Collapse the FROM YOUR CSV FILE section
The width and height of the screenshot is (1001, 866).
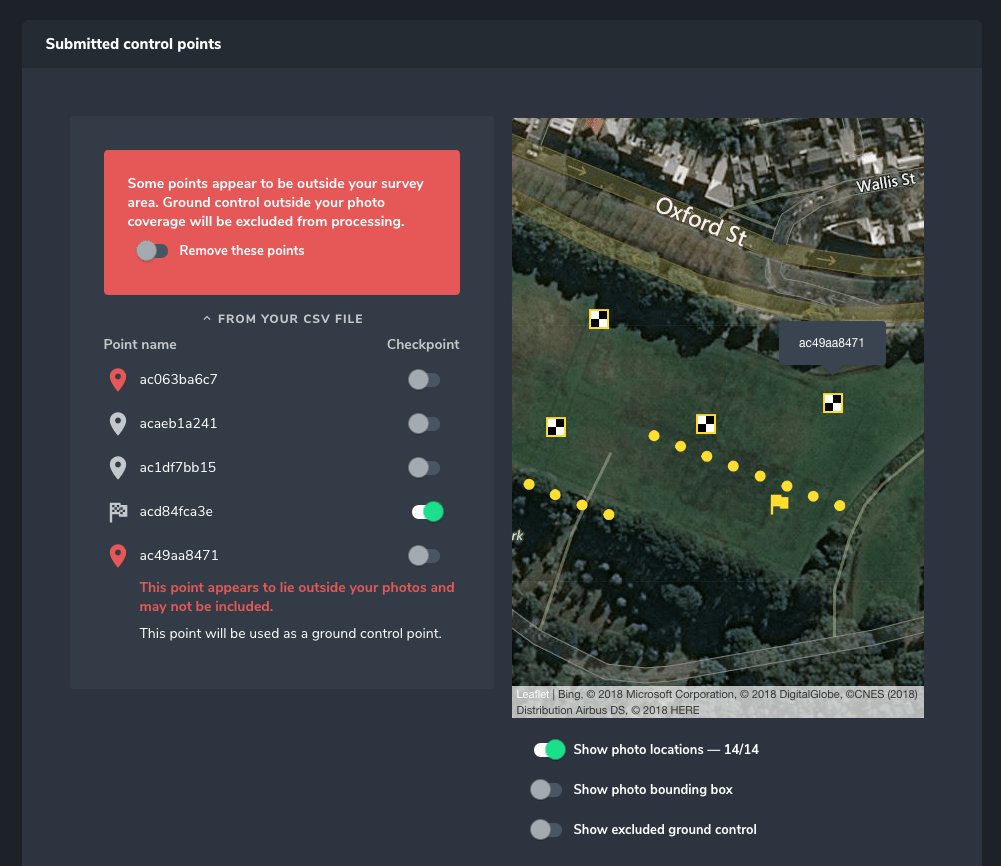pyautogui.click(x=282, y=318)
